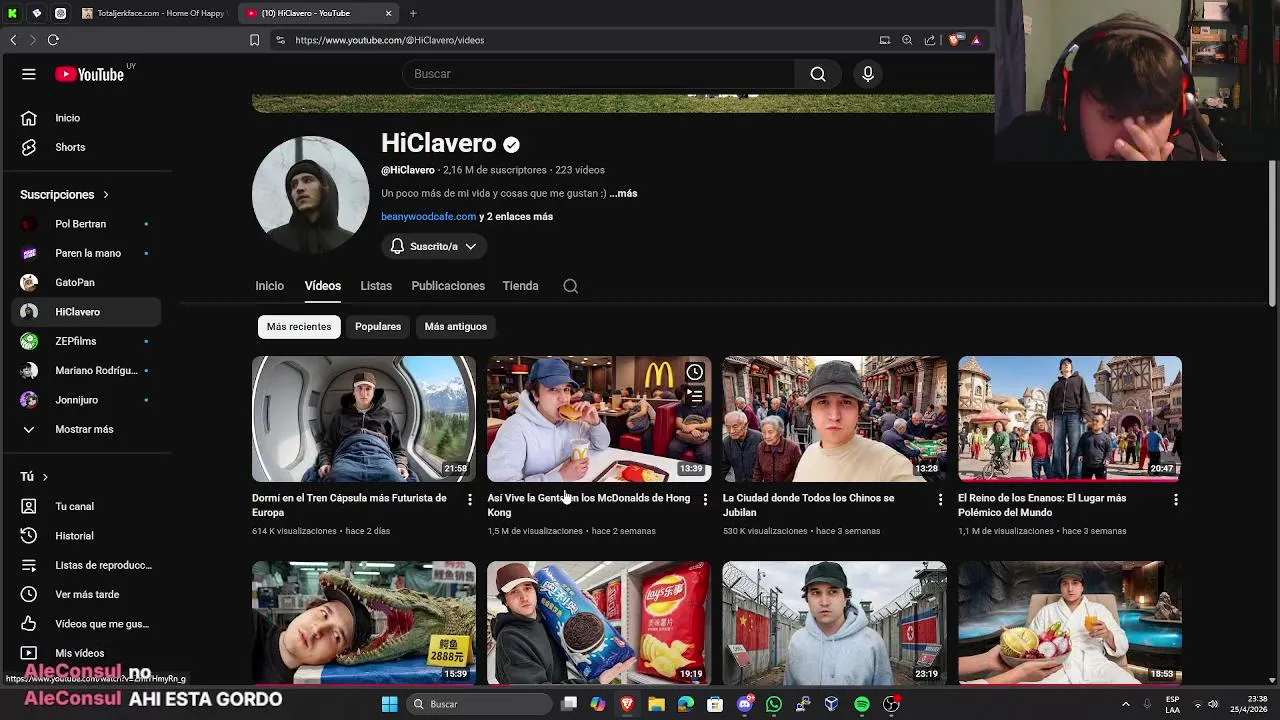Open Tu canal in sidebar
The image size is (1280, 720).
coord(86,506)
